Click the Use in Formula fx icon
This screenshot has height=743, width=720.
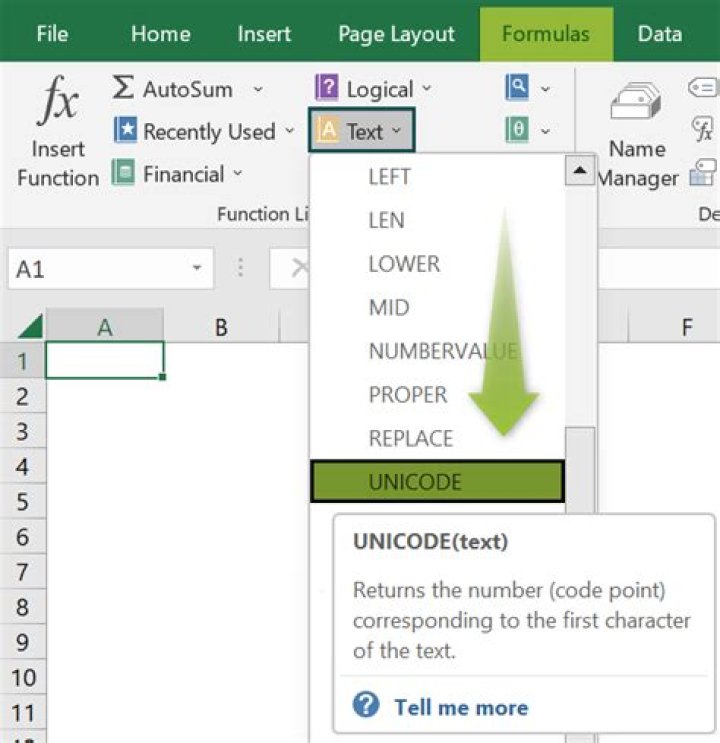pyautogui.click(x=702, y=129)
